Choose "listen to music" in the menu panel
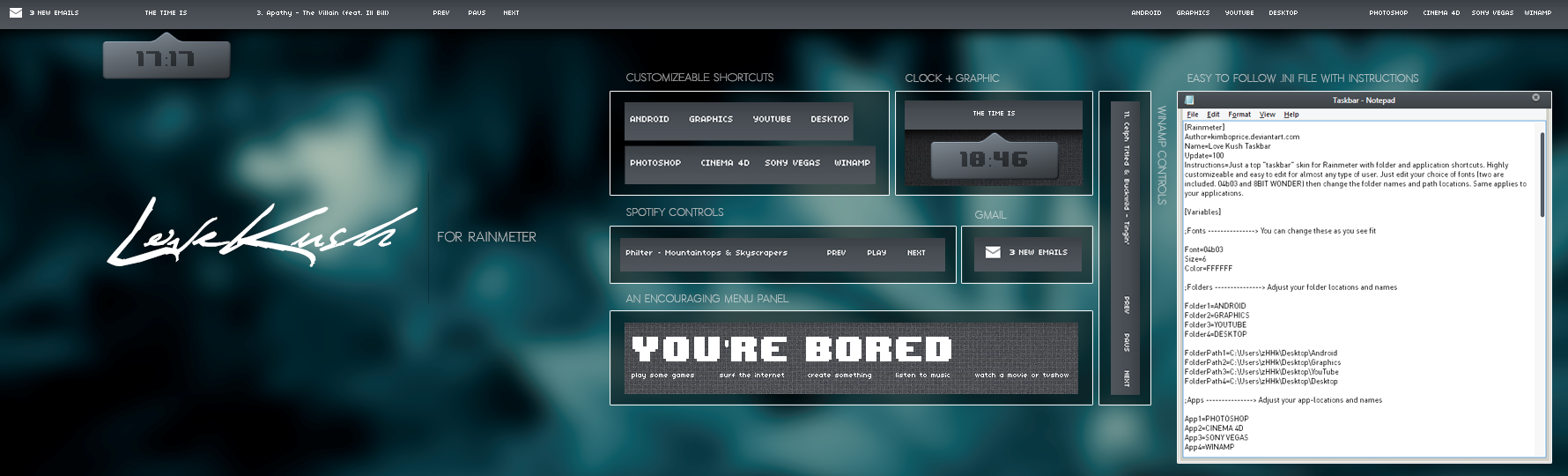 pos(922,376)
